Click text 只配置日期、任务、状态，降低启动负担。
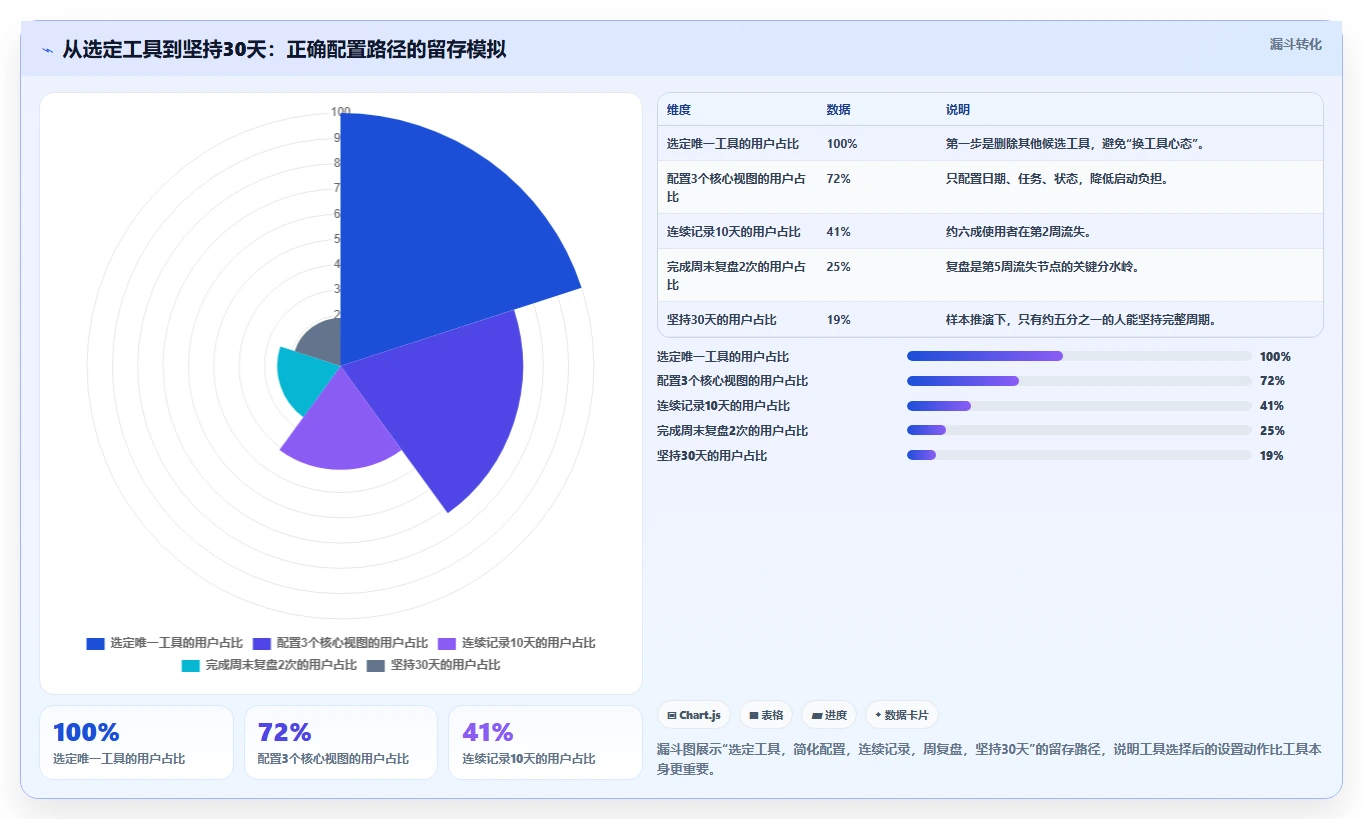 coord(1057,179)
